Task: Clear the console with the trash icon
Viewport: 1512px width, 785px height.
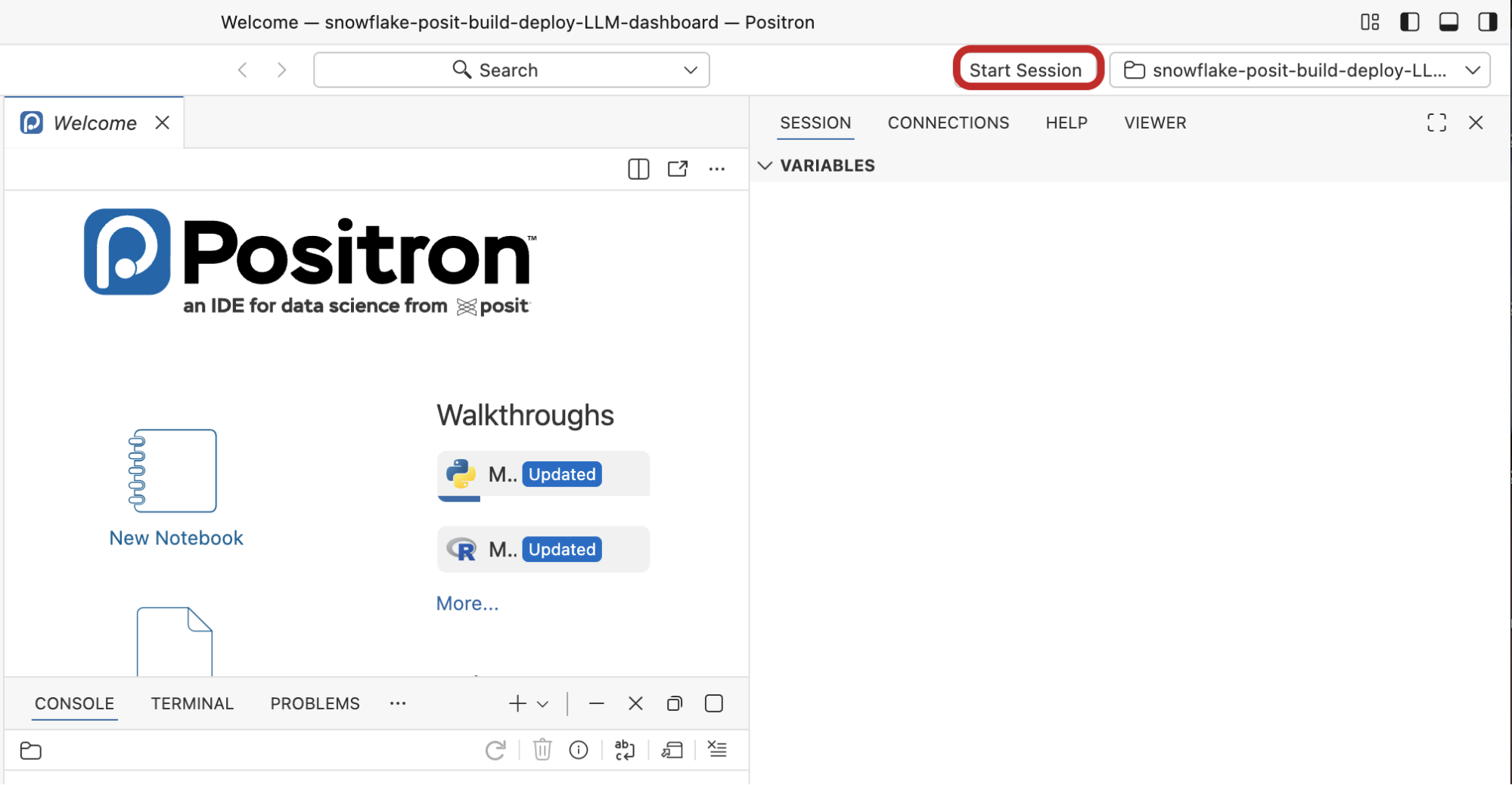Action: [x=542, y=749]
